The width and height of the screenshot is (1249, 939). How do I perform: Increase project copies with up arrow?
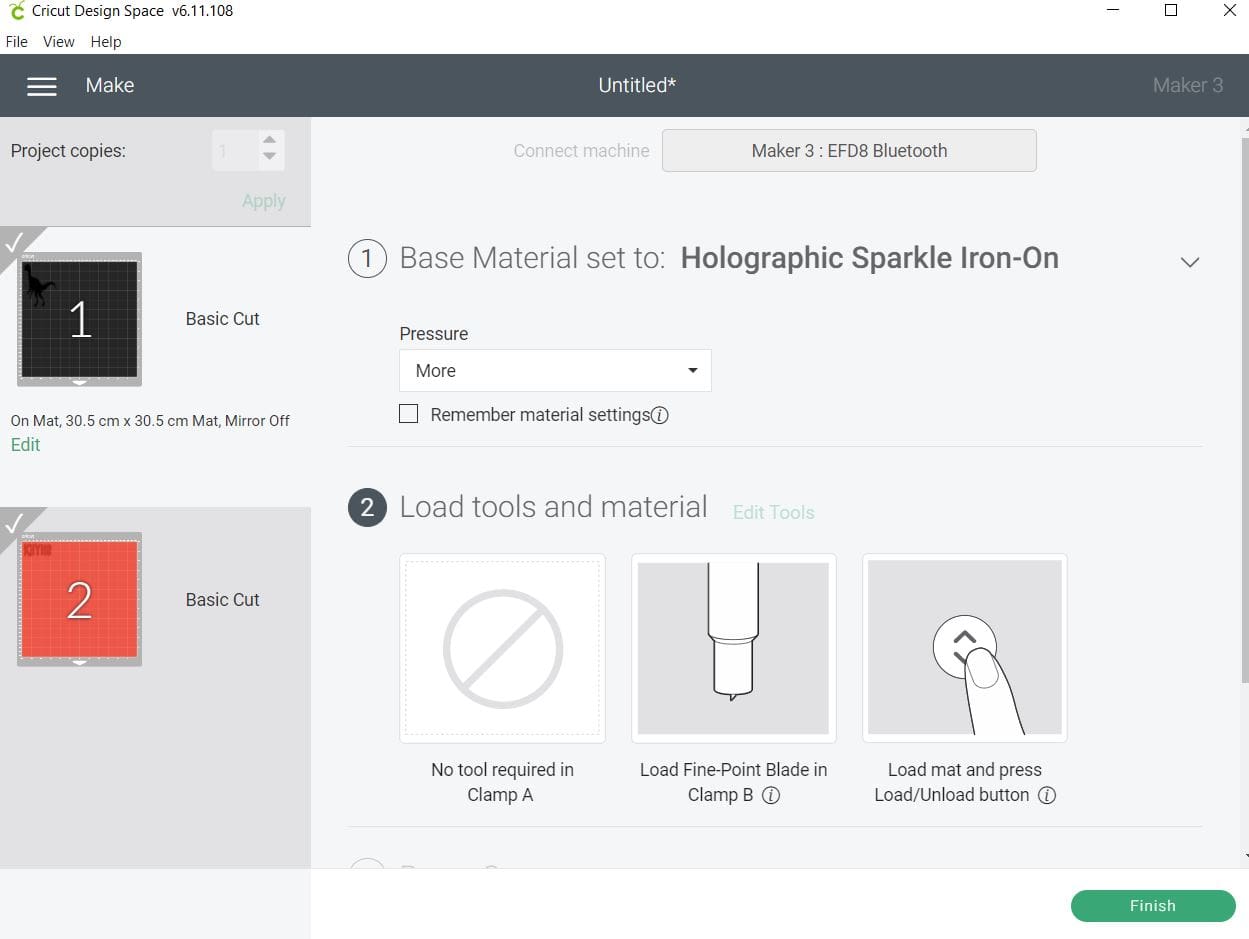(x=269, y=141)
